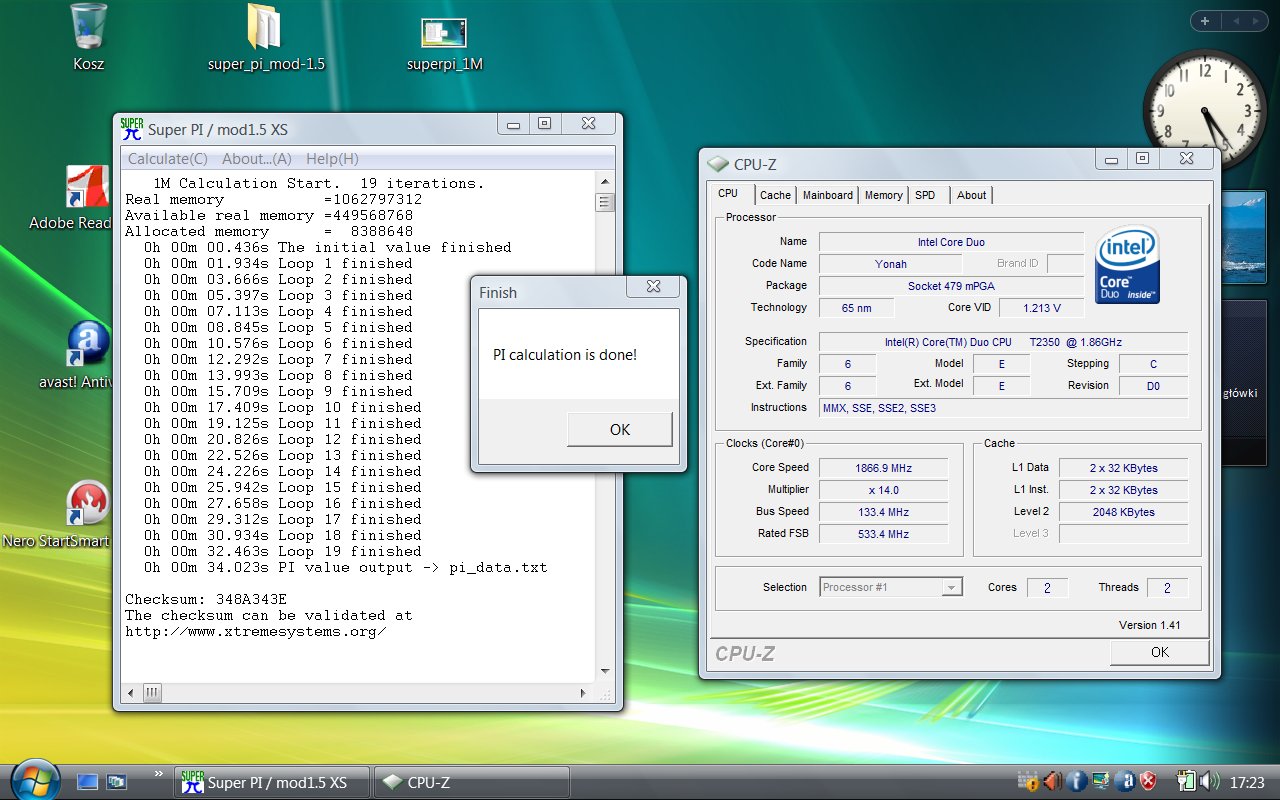
Task: Click the sidebar next gadgets arrow
Action: [1256, 21]
